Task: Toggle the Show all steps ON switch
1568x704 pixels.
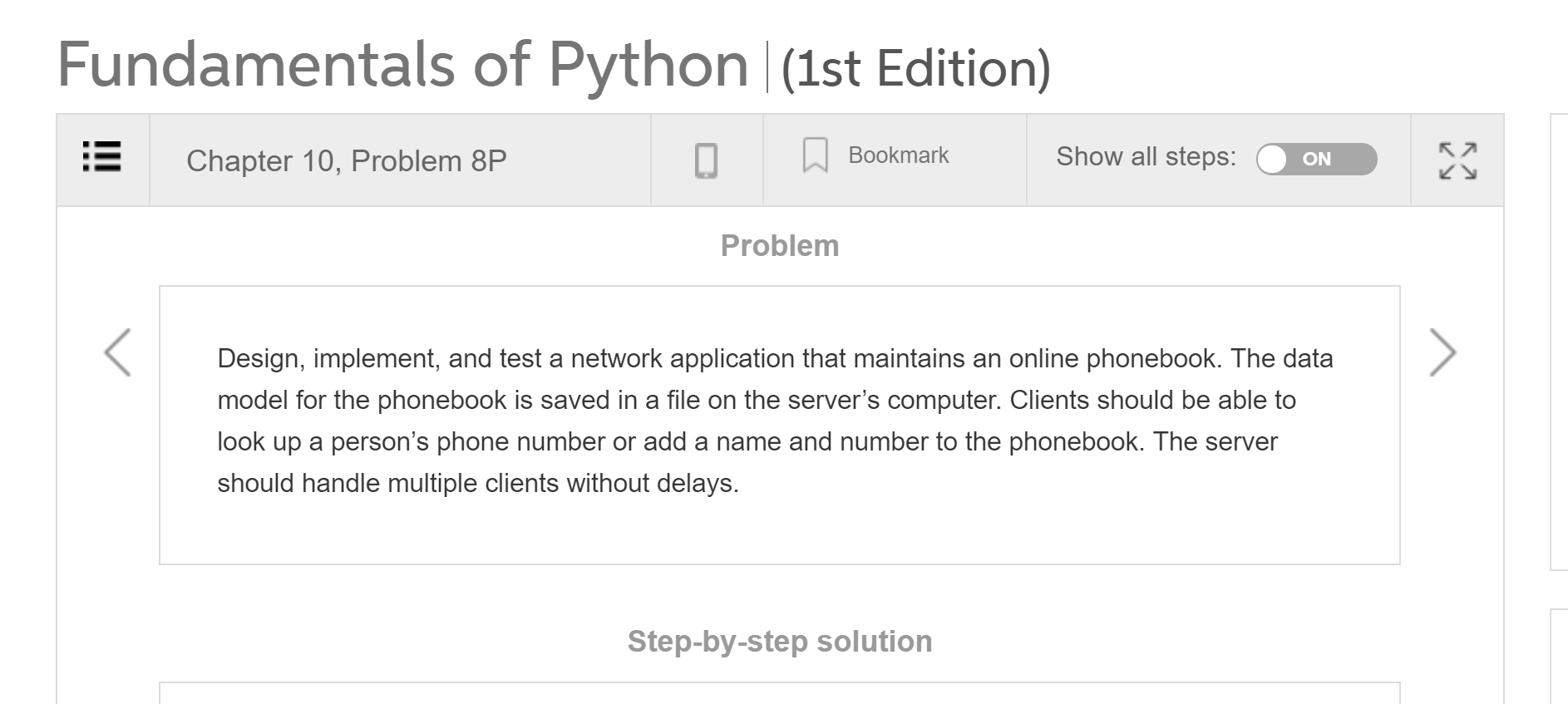Action: tap(1316, 159)
